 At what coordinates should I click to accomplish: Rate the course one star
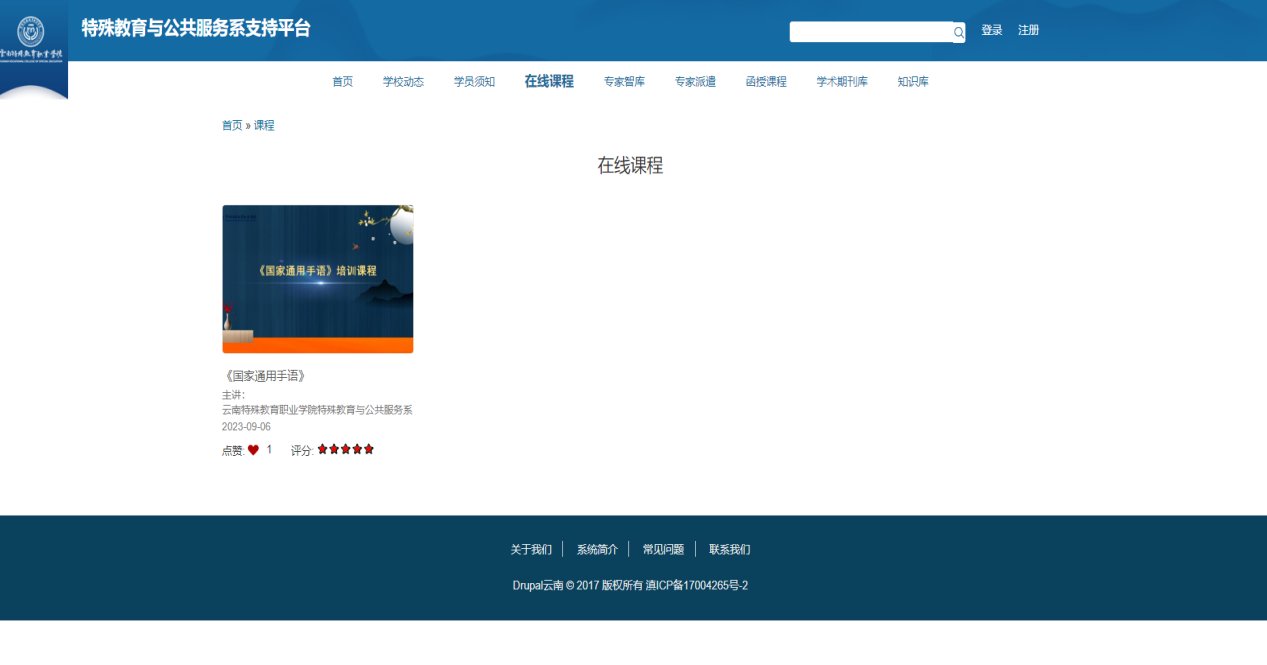(x=323, y=450)
